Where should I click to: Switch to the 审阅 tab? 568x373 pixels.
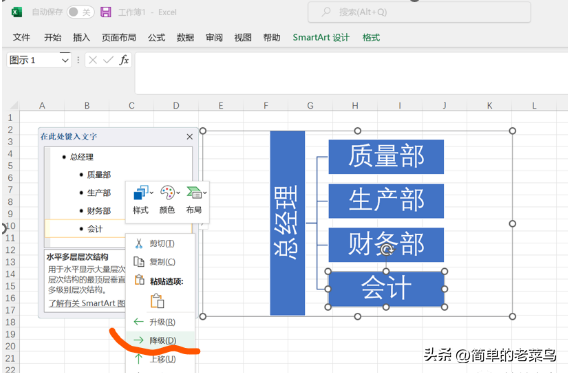pyautogui.click(x=214, y=37)
